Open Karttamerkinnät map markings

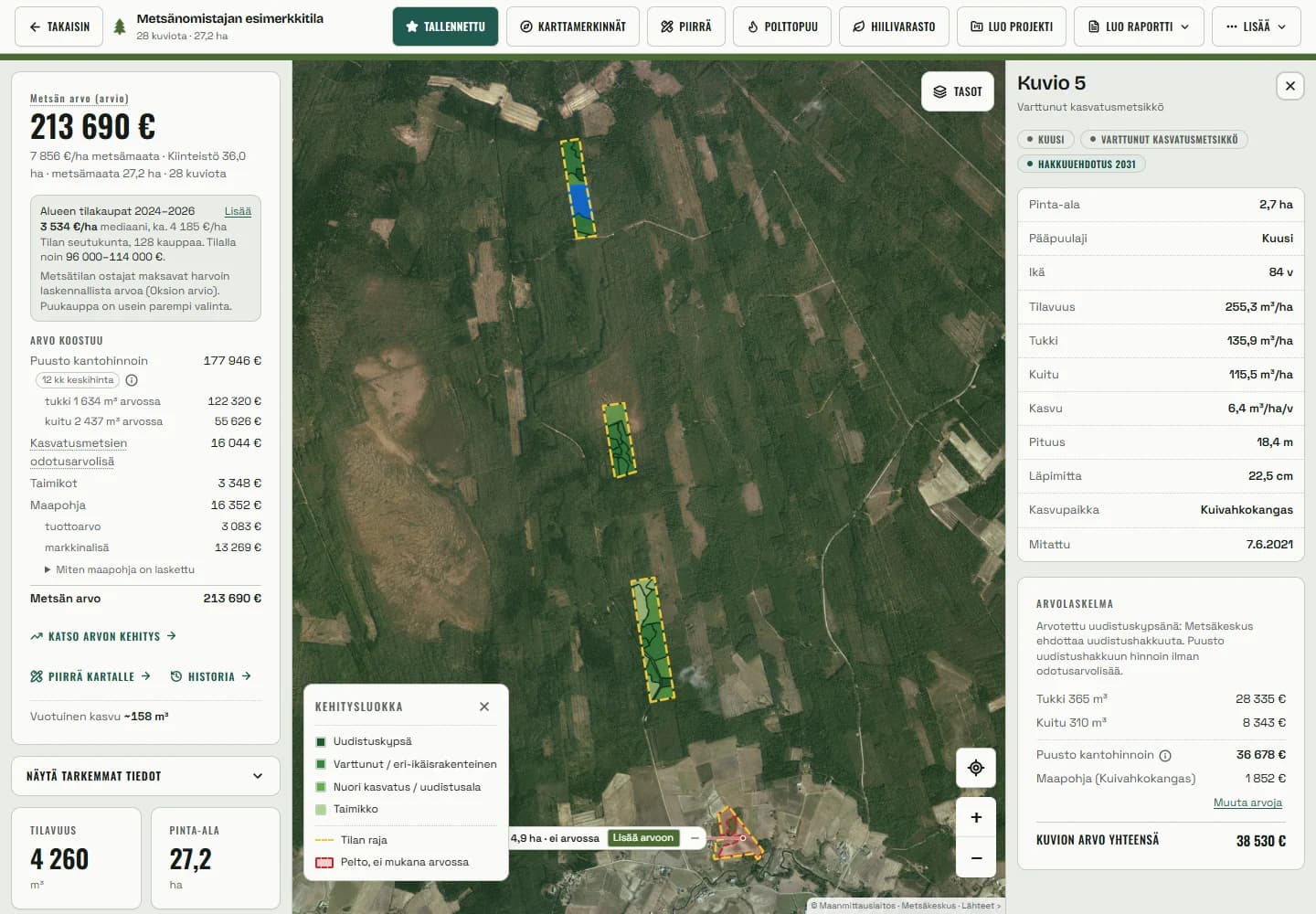573,27
